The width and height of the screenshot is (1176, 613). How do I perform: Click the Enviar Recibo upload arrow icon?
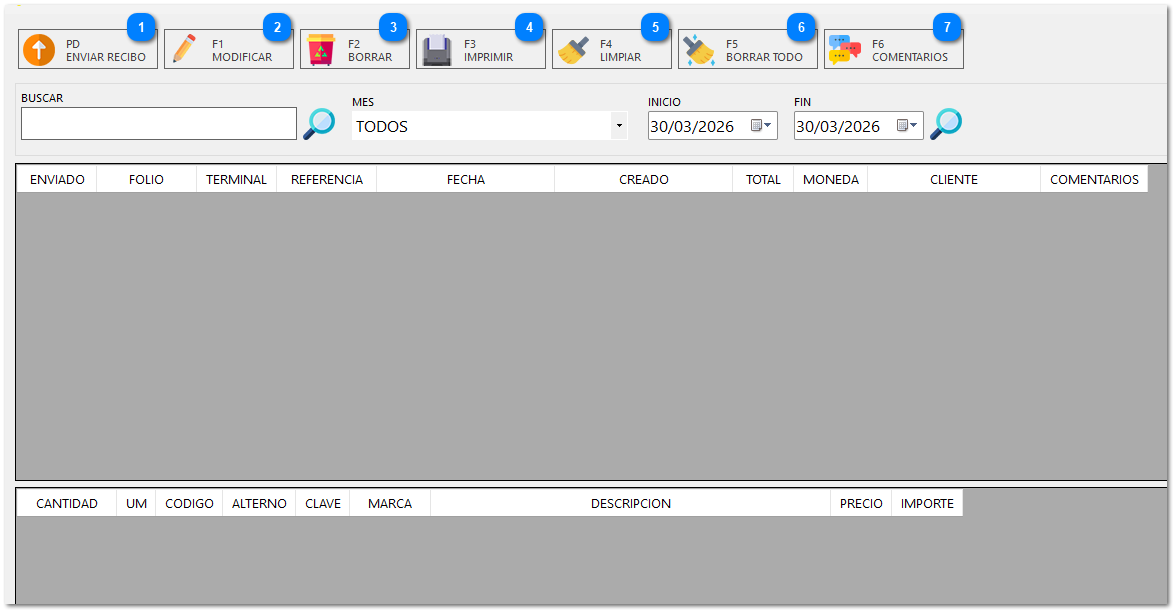[39, 50]
